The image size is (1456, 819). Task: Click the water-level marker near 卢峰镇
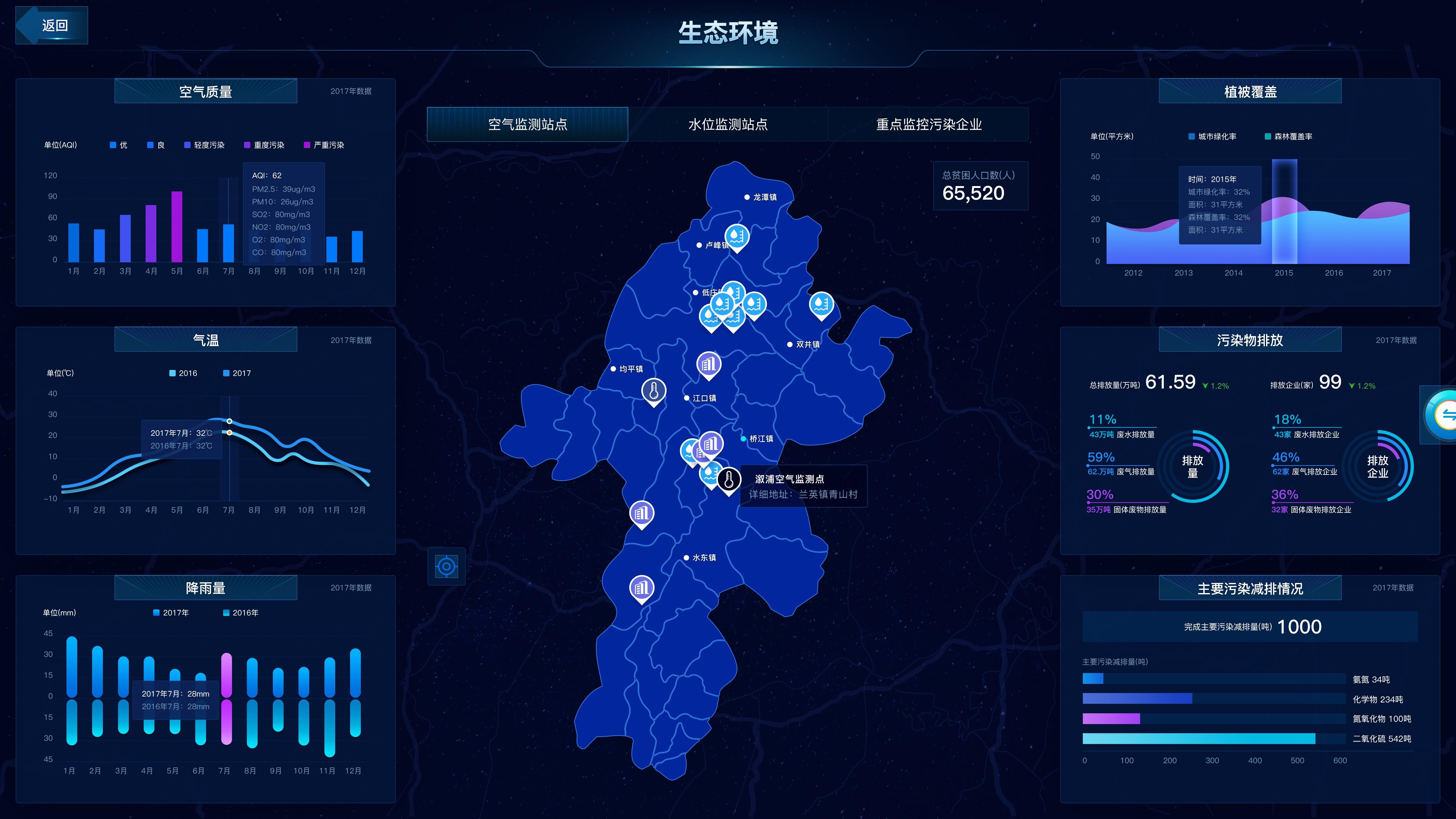(x=737, y=236)
